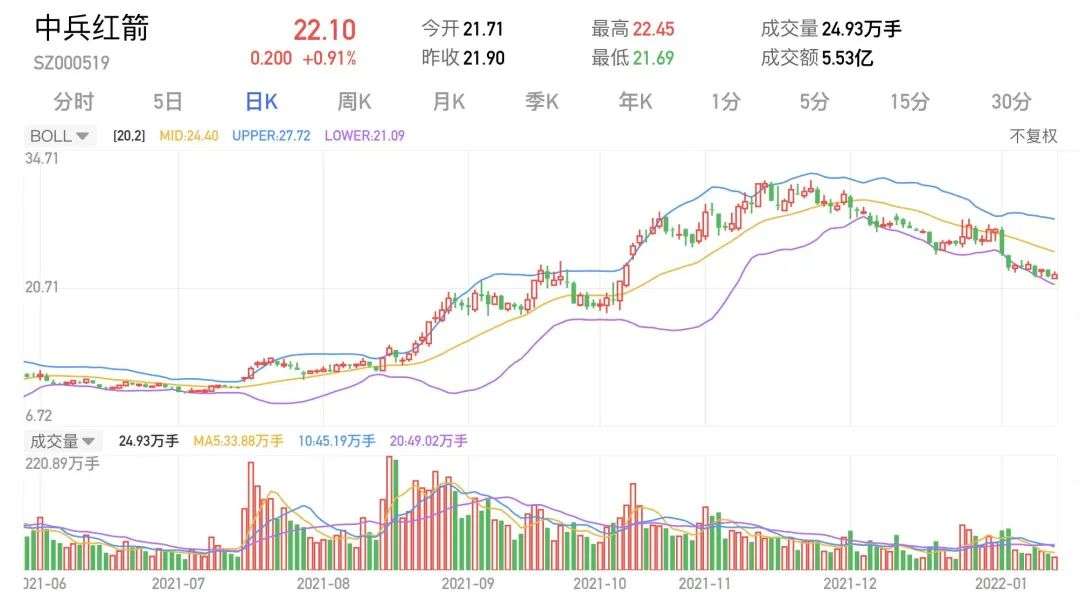Open the 月K chart tab
This screenshot has height=602, width=1080.
pyautogui.click(x=448, y=101)
